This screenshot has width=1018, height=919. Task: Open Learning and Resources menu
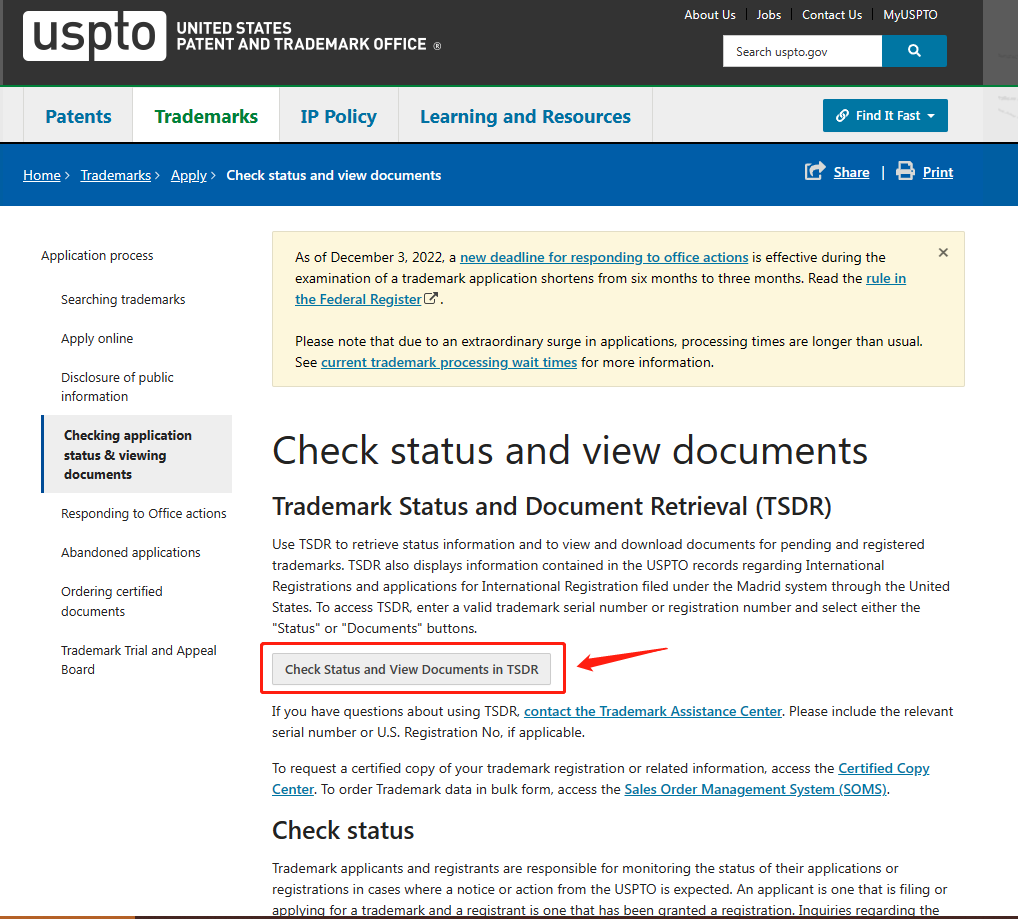(525, 116)
